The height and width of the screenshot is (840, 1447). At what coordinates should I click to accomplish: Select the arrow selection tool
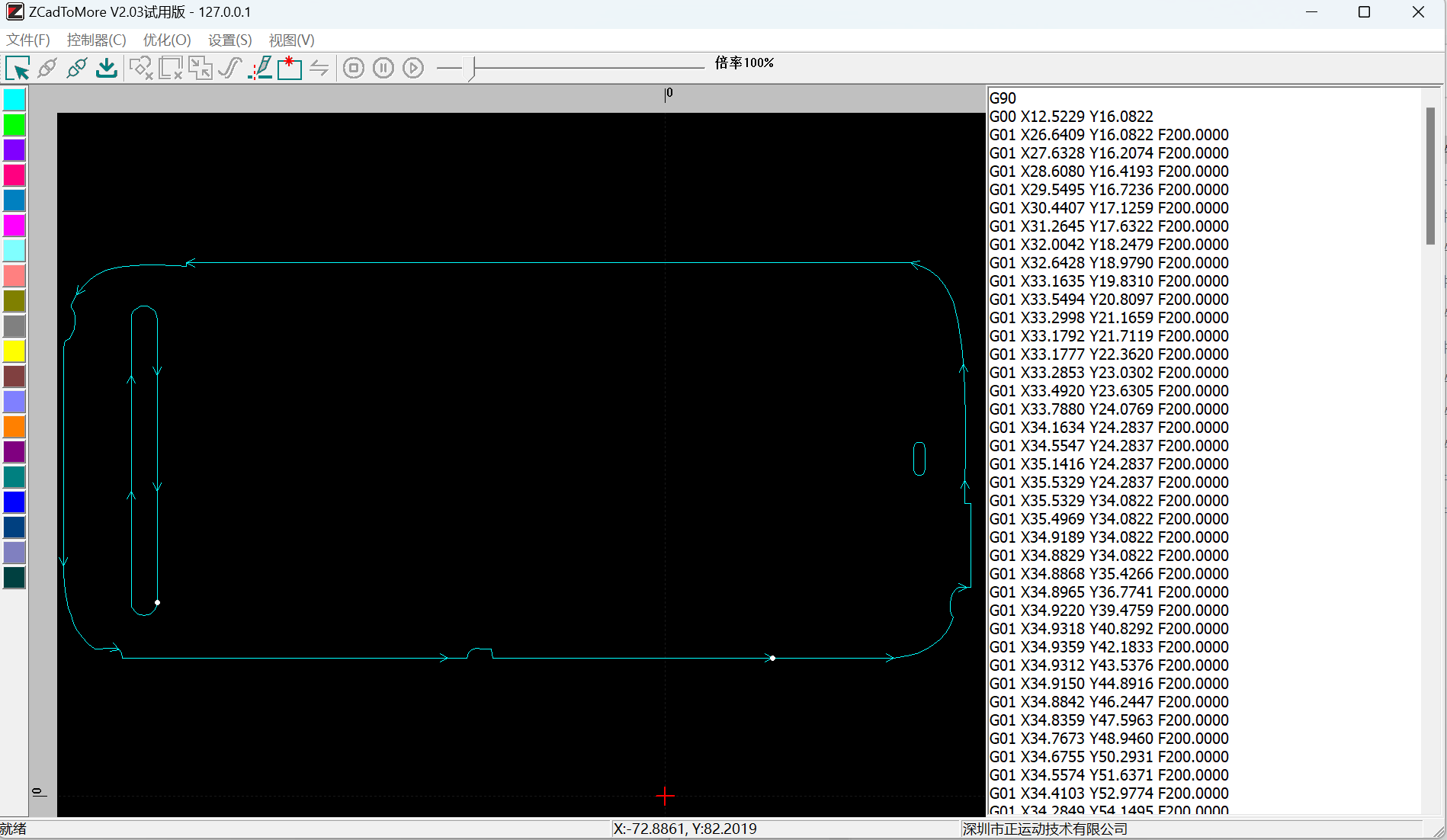coord(18,69)
